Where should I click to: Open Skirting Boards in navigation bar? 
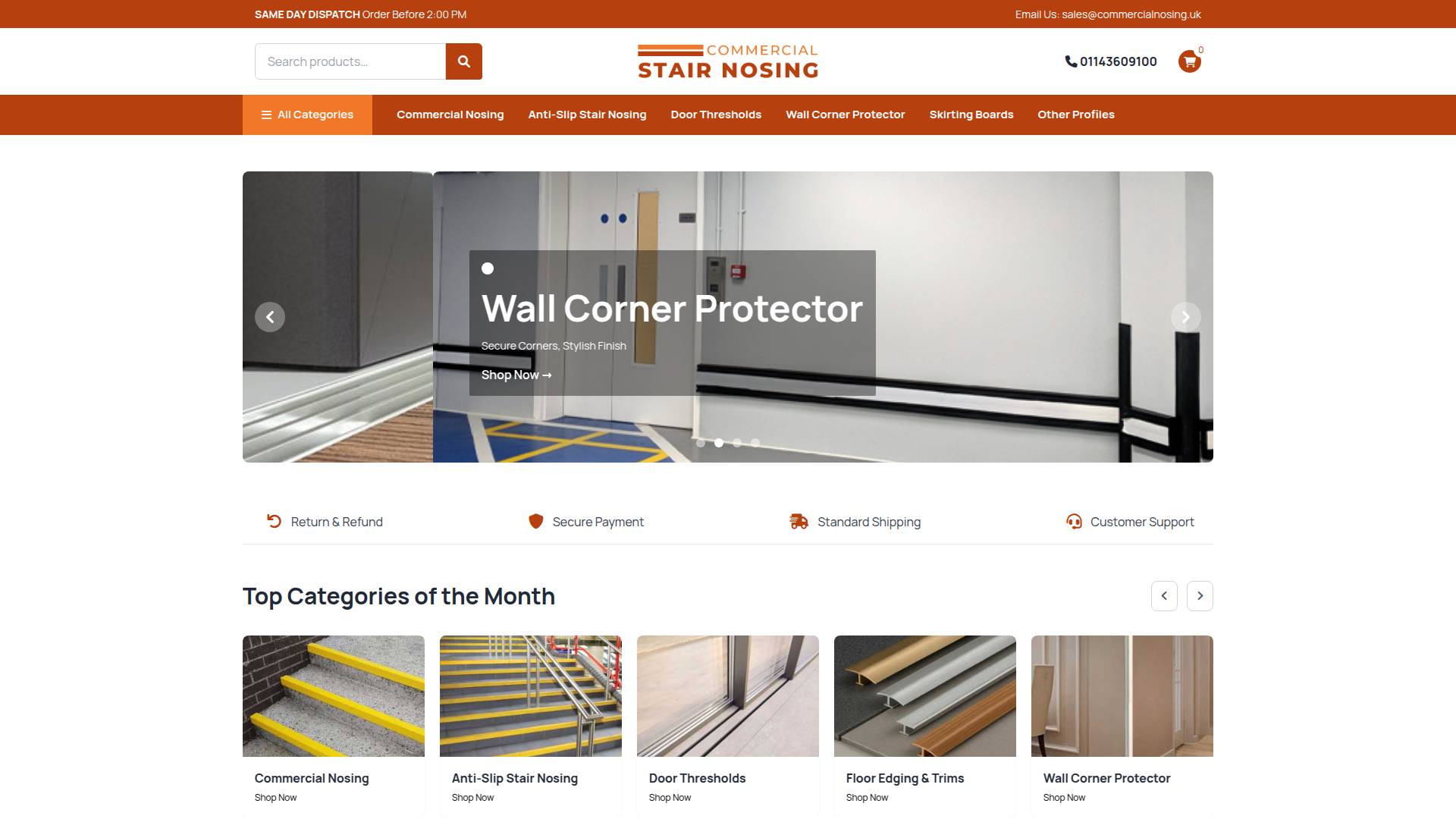coord(971,115)
